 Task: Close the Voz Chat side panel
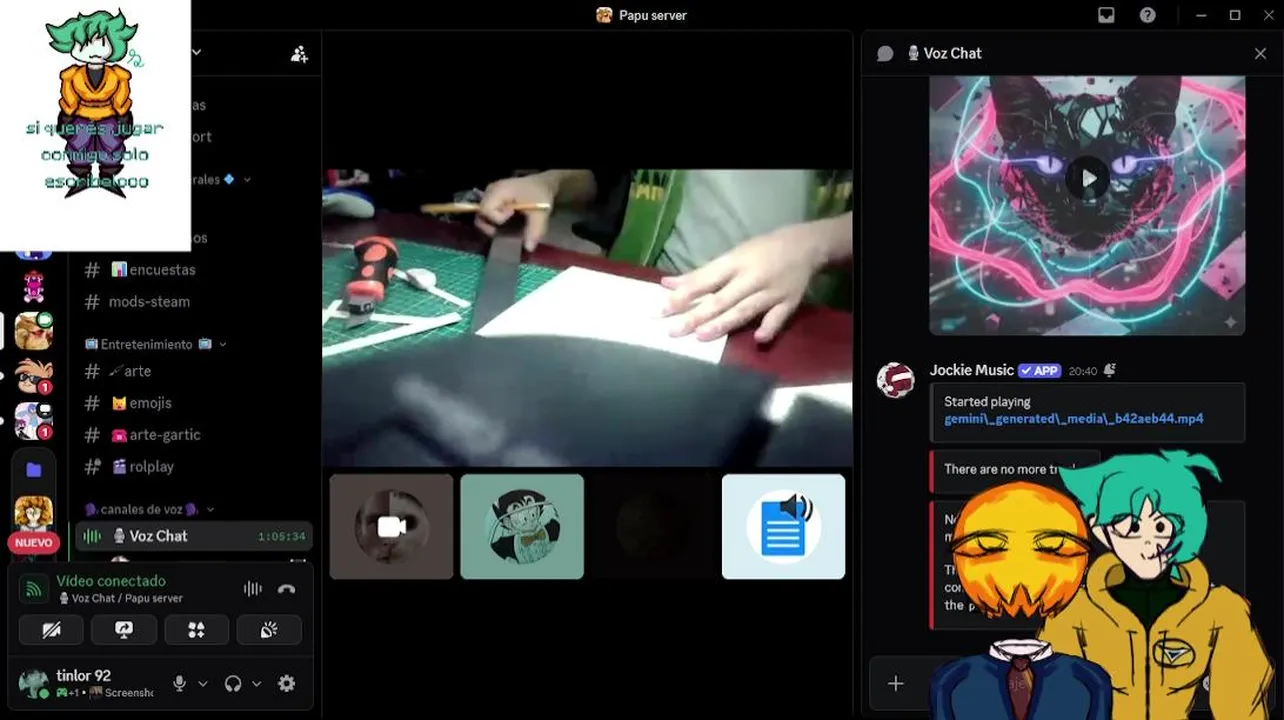coord(1260,54)
